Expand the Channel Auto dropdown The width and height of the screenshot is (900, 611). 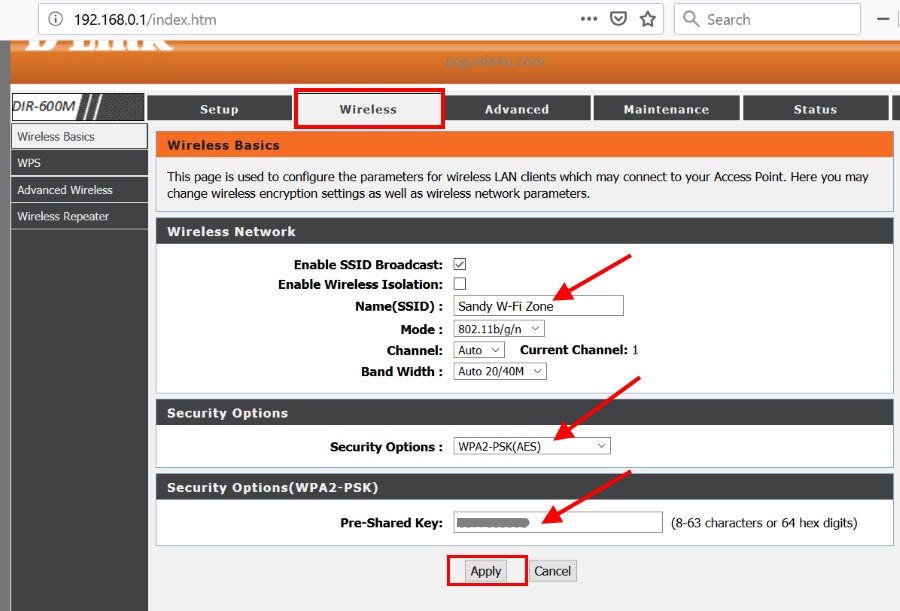tap(479, 351)
